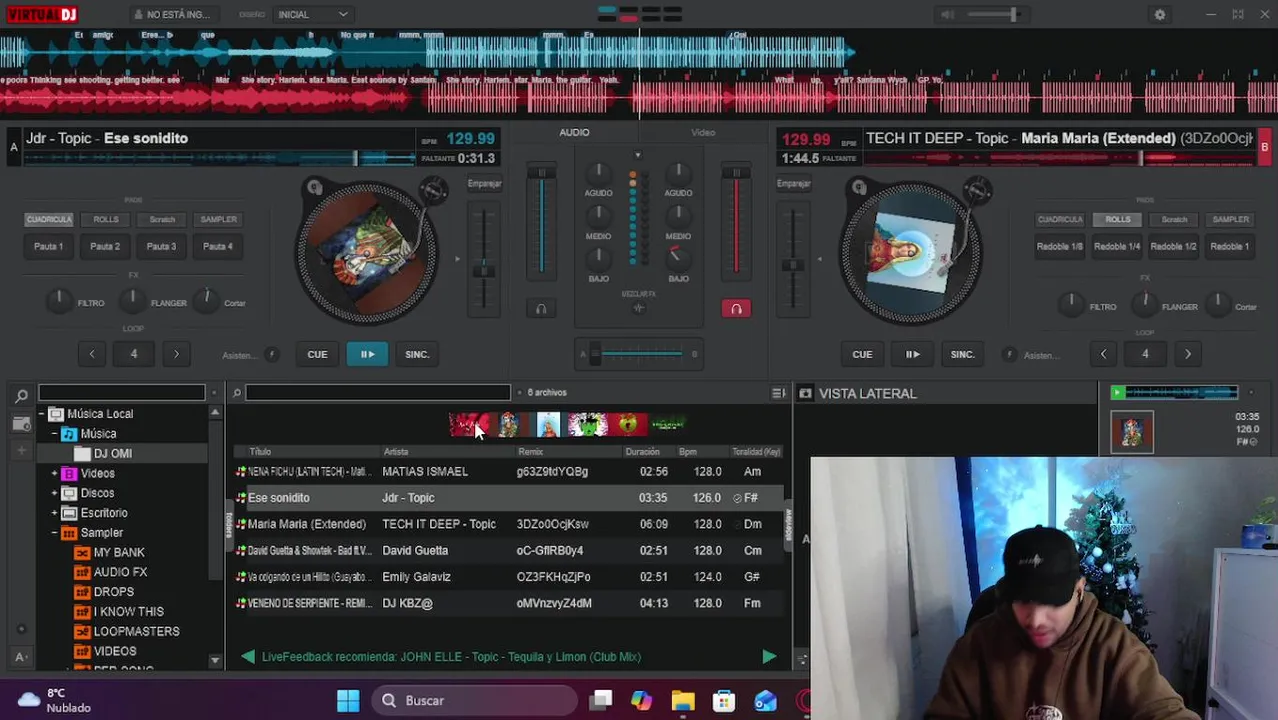This screenshot has width=1278, height=720.
Task: Open the Windows Start menu
Action: click(x=348, y=701)
